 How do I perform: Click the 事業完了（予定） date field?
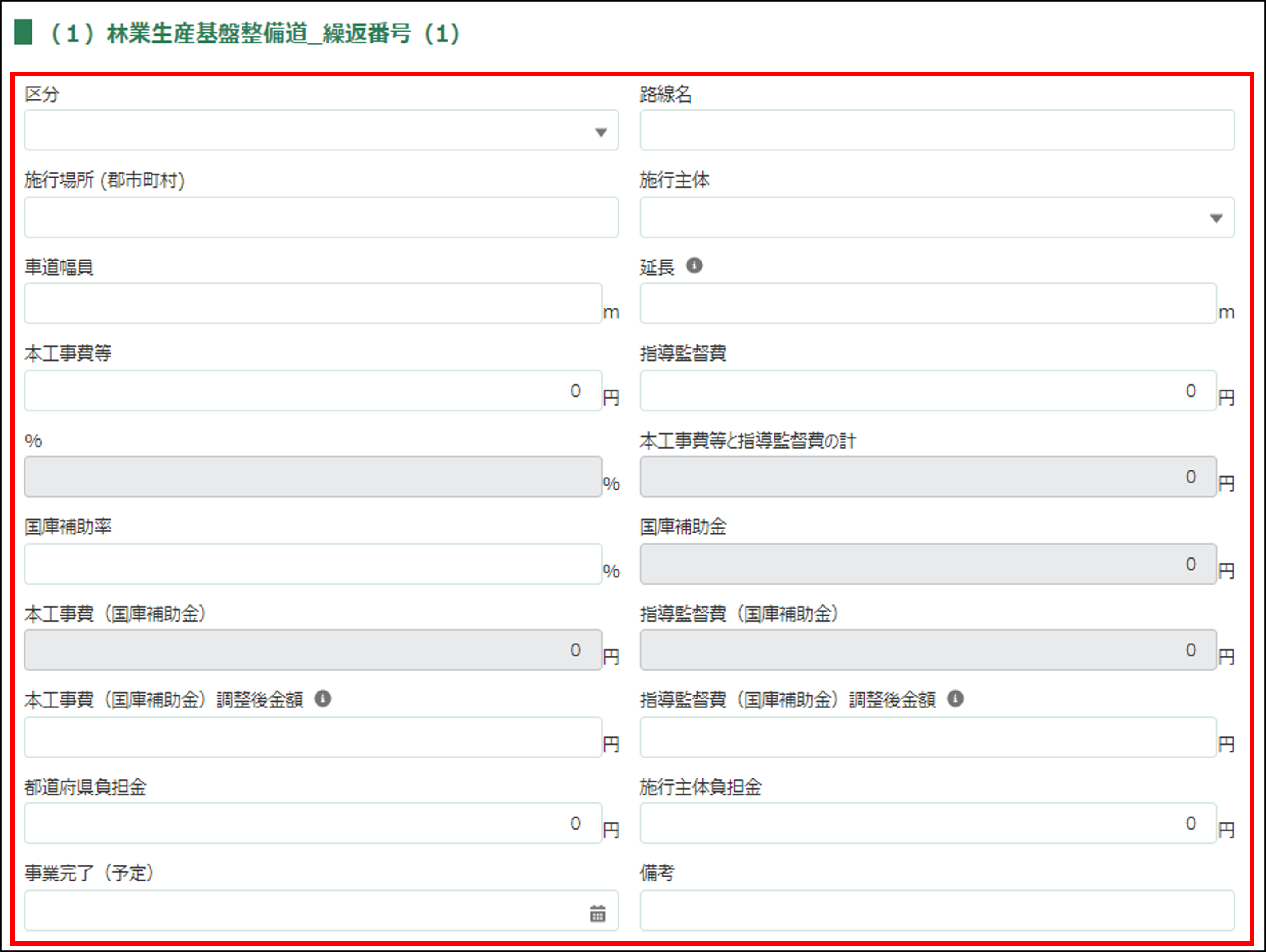[303, 910]
